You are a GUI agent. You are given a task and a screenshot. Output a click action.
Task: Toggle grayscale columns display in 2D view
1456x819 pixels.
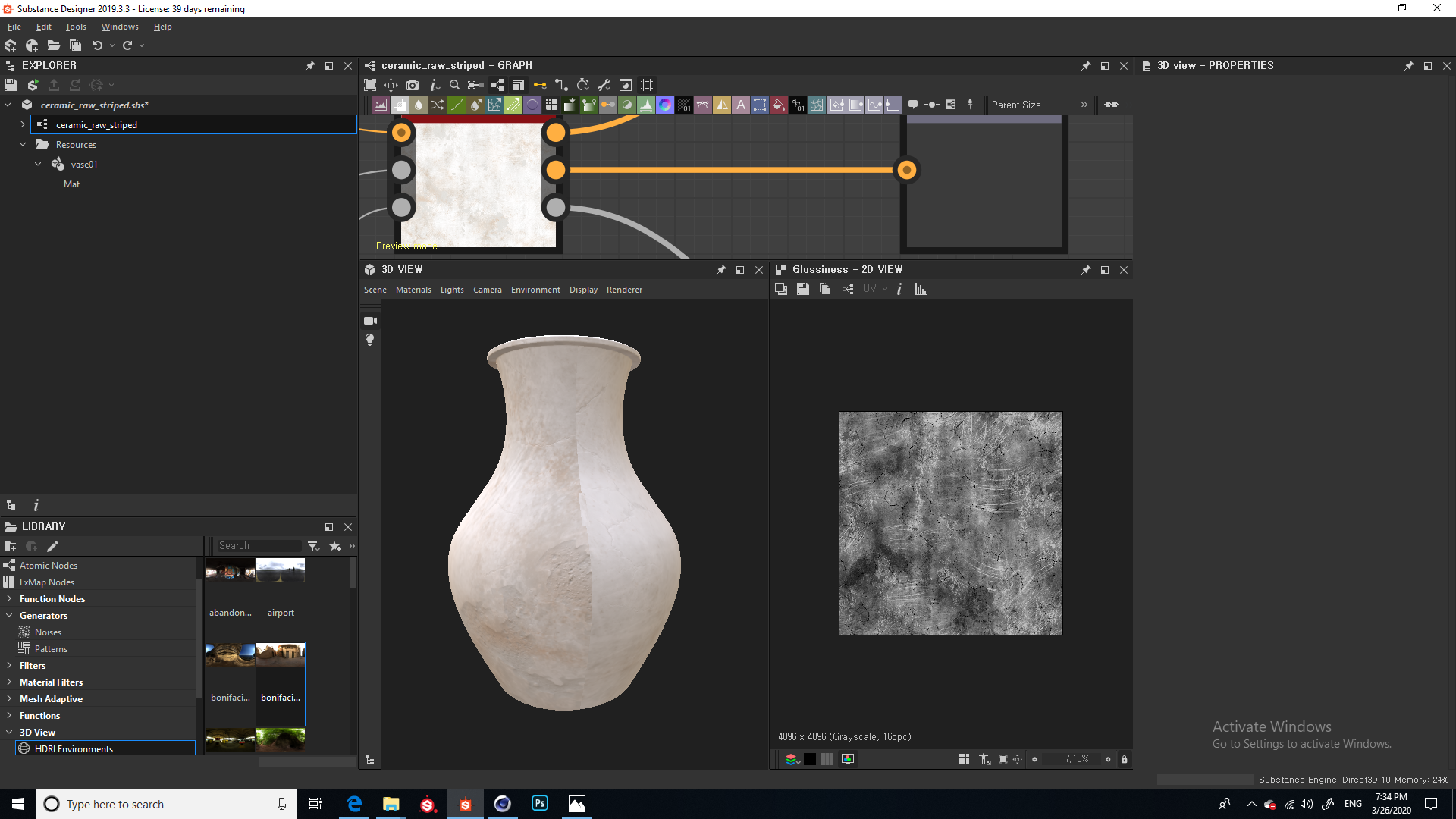click(x=827, y=759)
